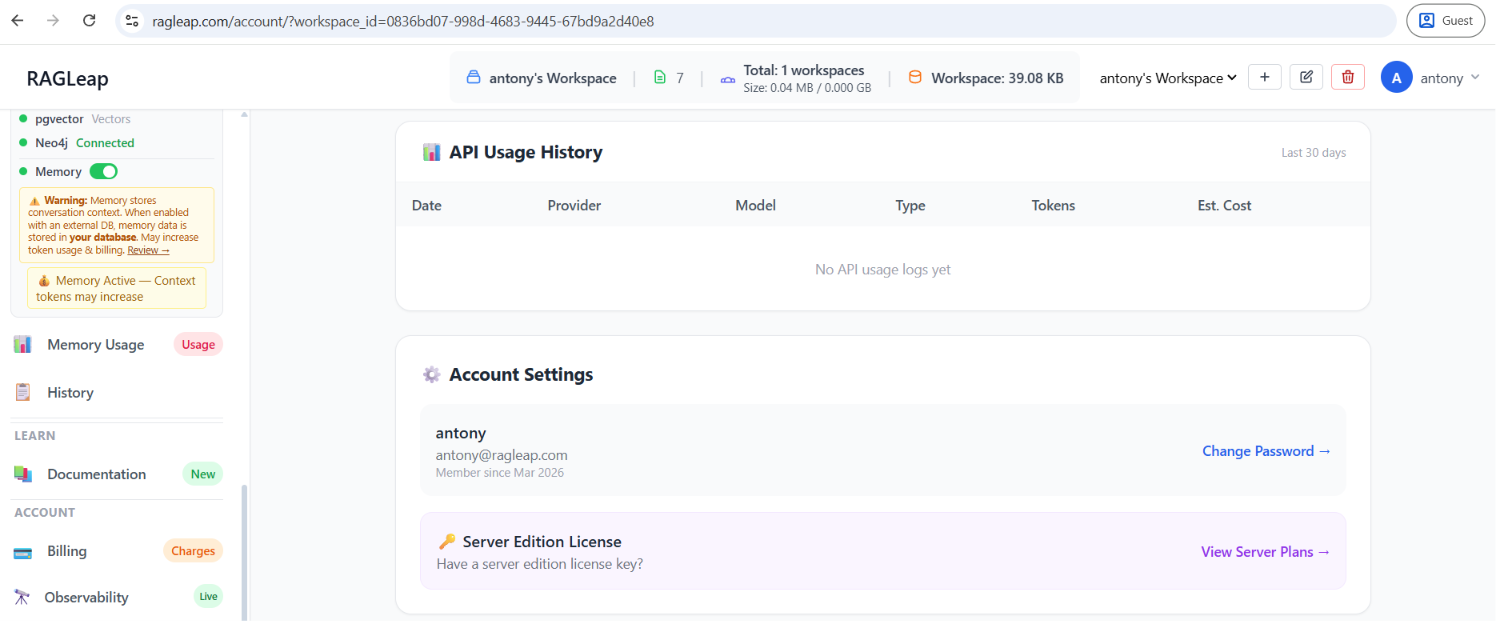Click the Tokens column header

1053,205
